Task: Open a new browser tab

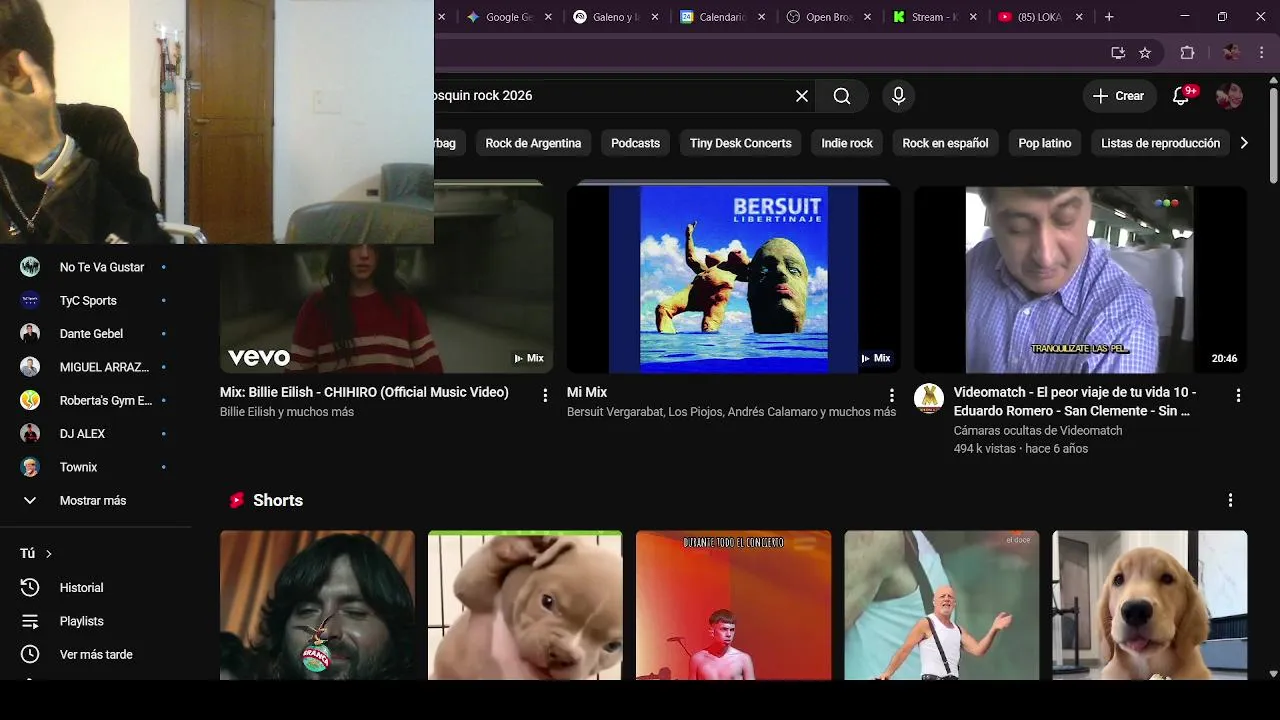Action: pyautogui.click(x=1109, y=17)
